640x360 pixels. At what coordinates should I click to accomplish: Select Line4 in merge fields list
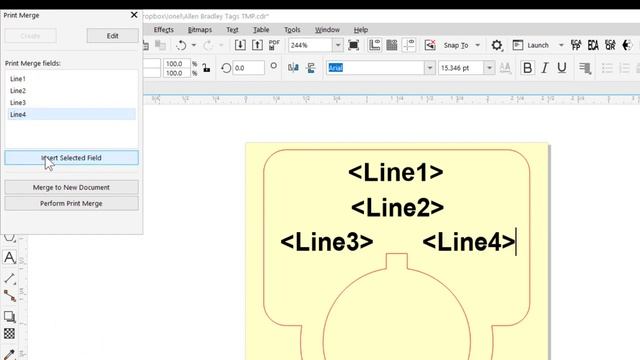click(71, 114)
